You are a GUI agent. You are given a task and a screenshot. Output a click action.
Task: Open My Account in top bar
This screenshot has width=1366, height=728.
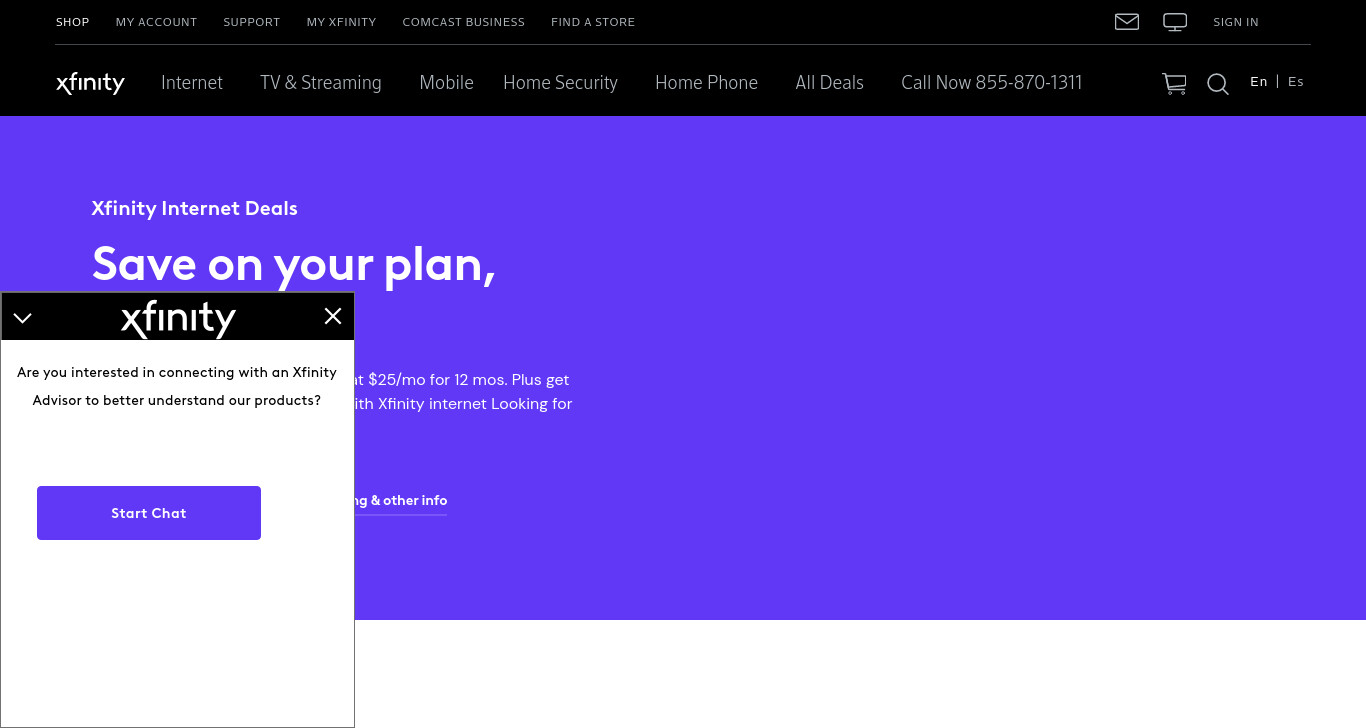pos(156,22)
